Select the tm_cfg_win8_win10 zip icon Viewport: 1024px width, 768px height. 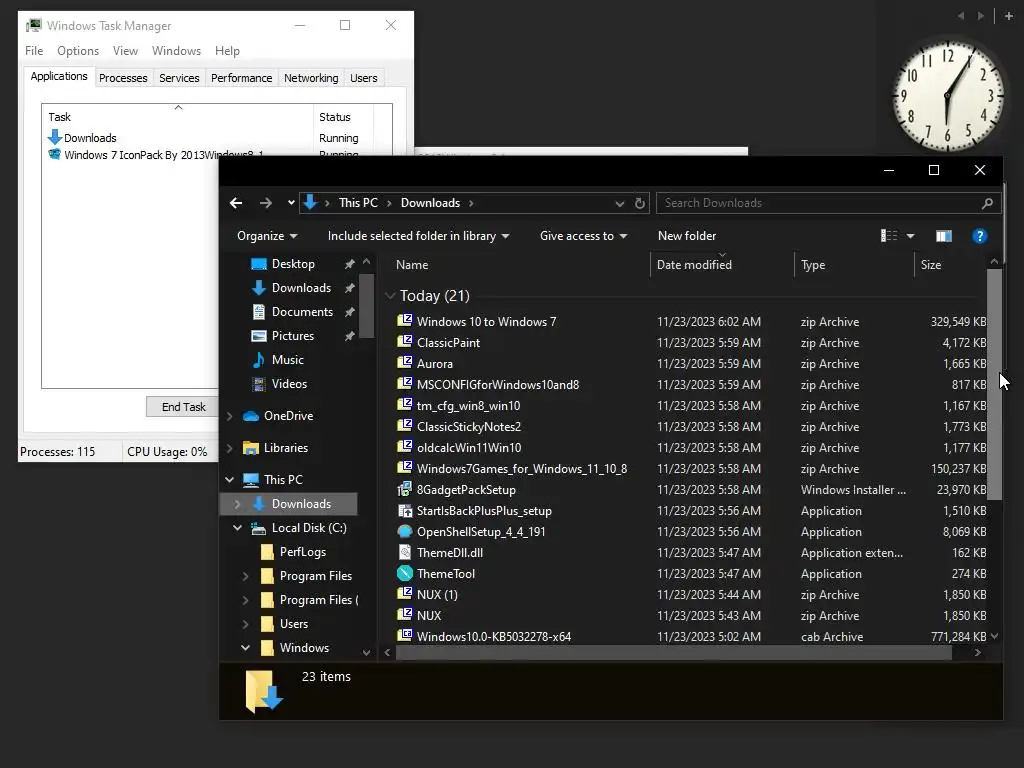(405, 405)
